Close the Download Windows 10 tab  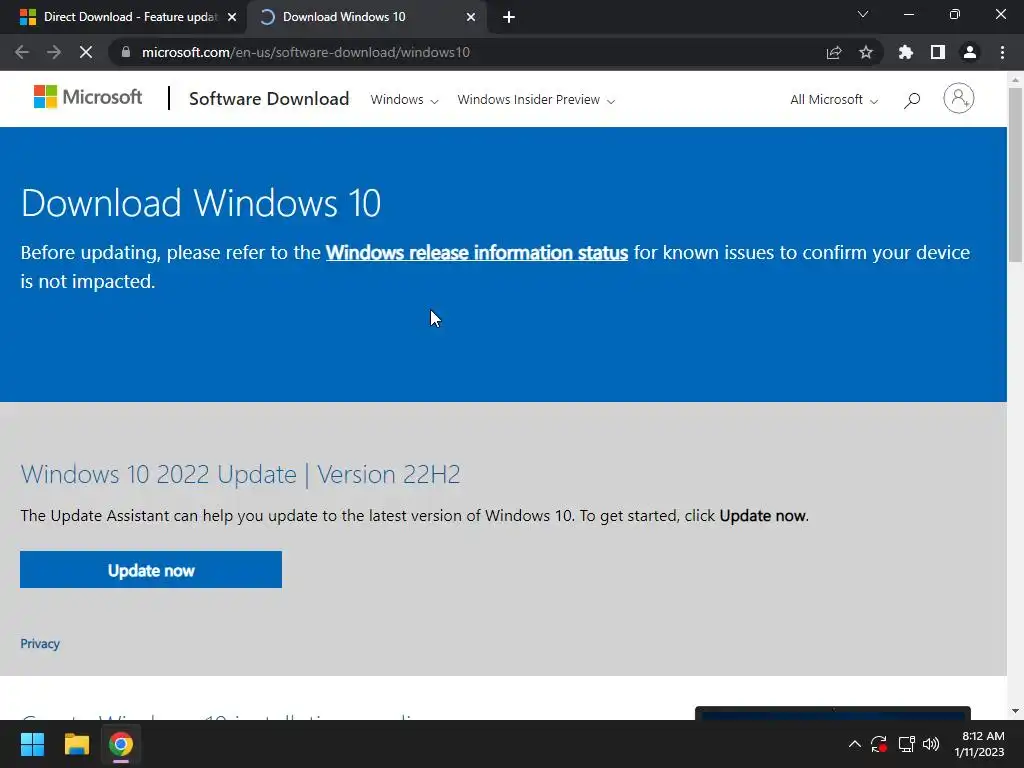471,17
